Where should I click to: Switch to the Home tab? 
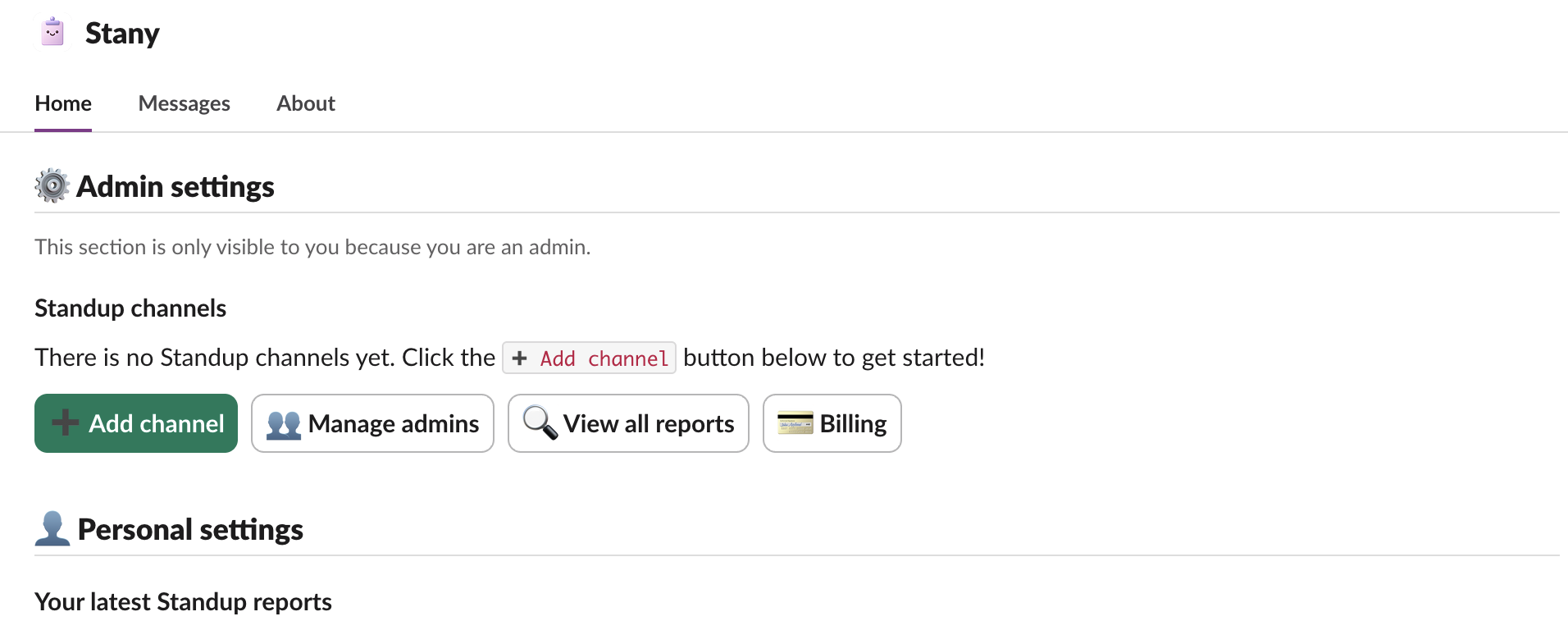point(63,103)
